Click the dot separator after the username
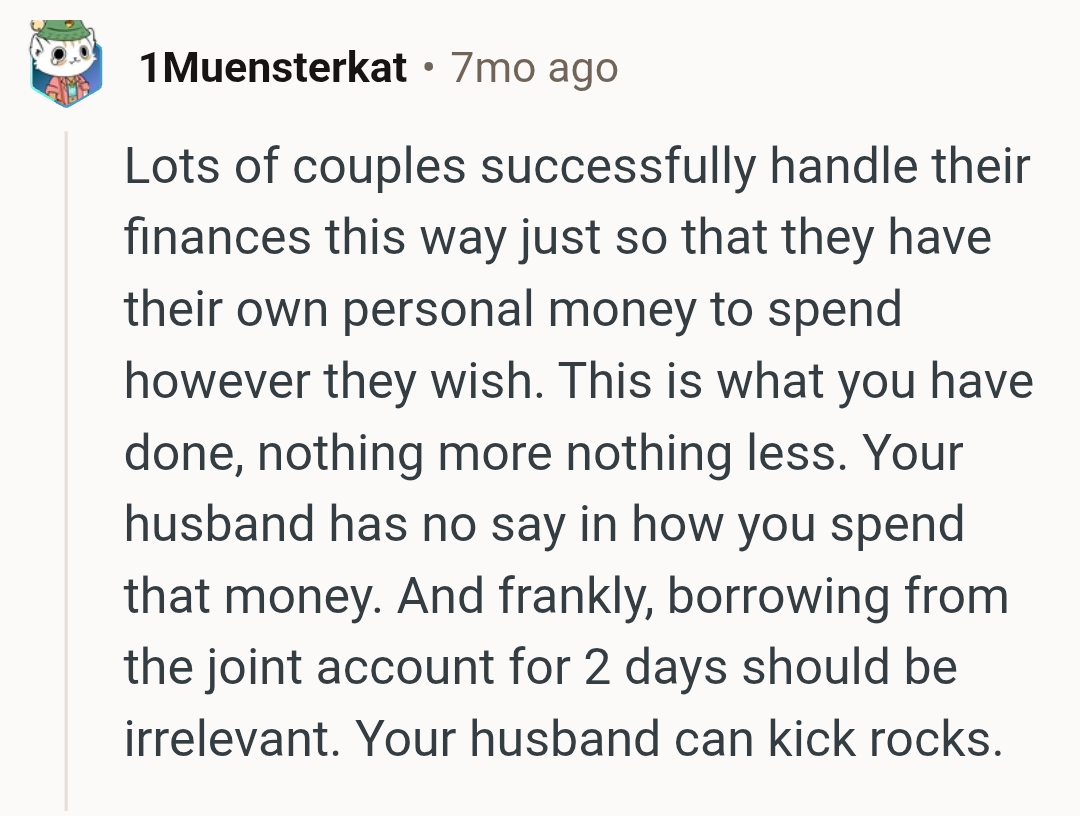Screen dimensions: 1080x816 pos(428,68)
